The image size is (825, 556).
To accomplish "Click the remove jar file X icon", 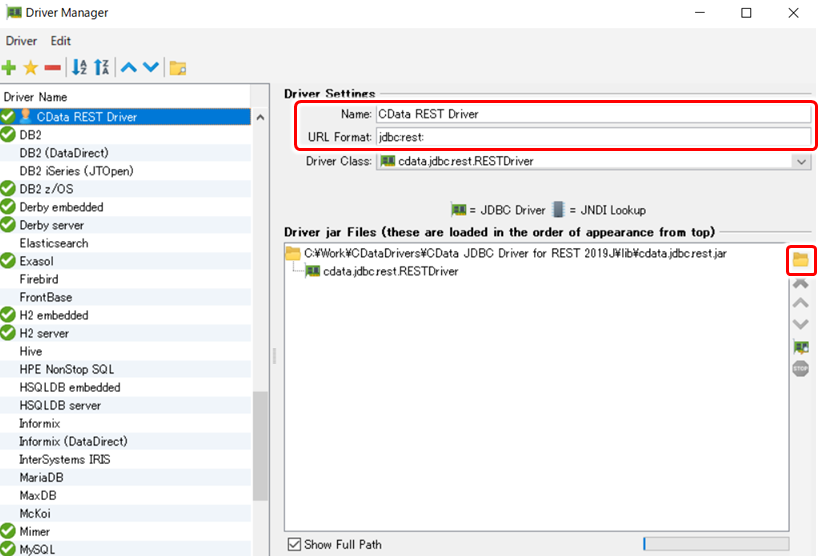I will [801, 284].
